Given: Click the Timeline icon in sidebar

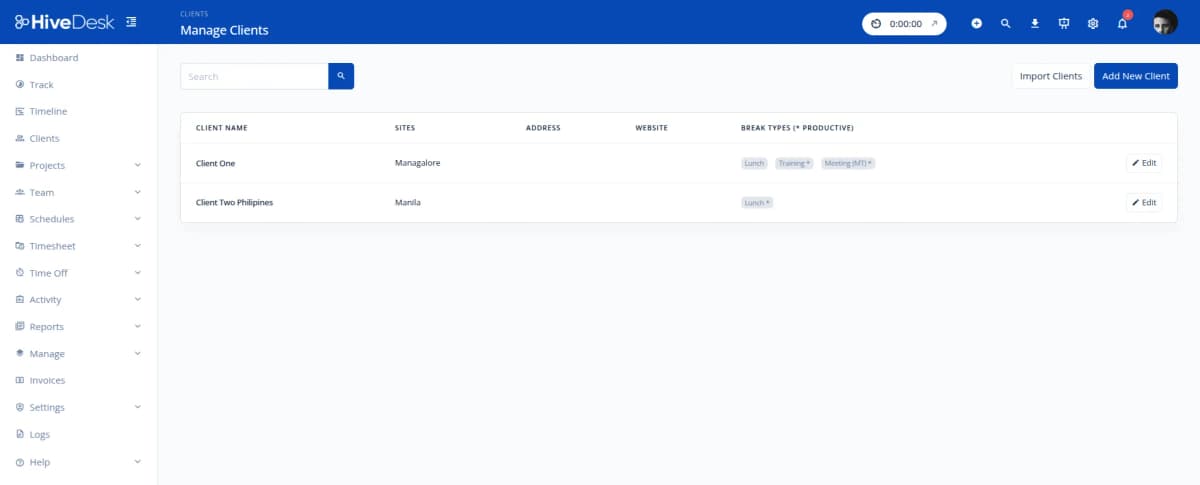Looking at the screenshot, I should click(20, 112).
